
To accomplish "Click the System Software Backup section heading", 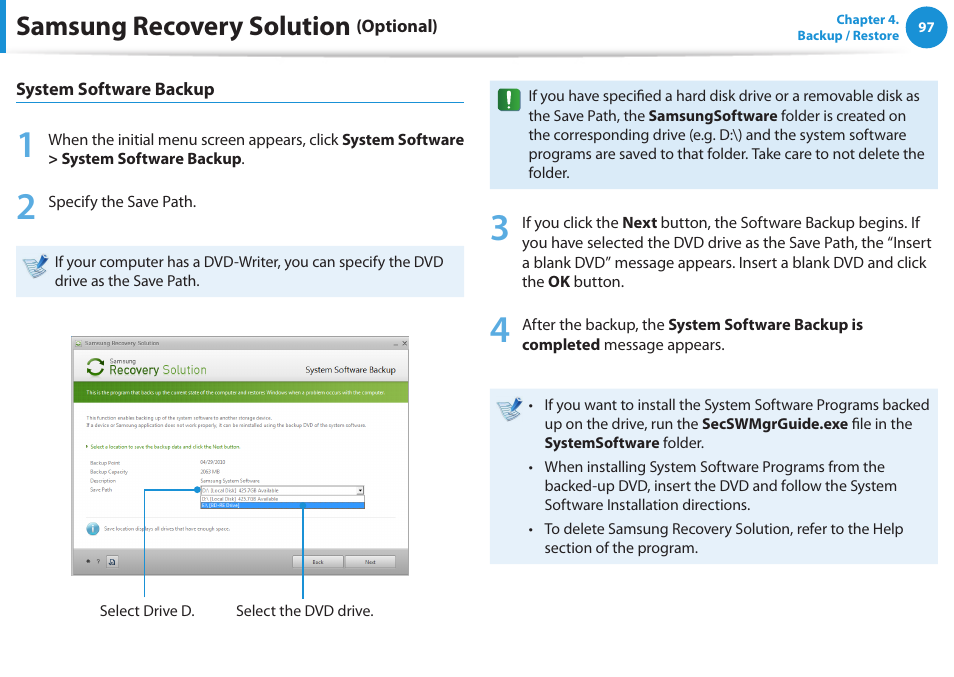I will click(115, 89).
